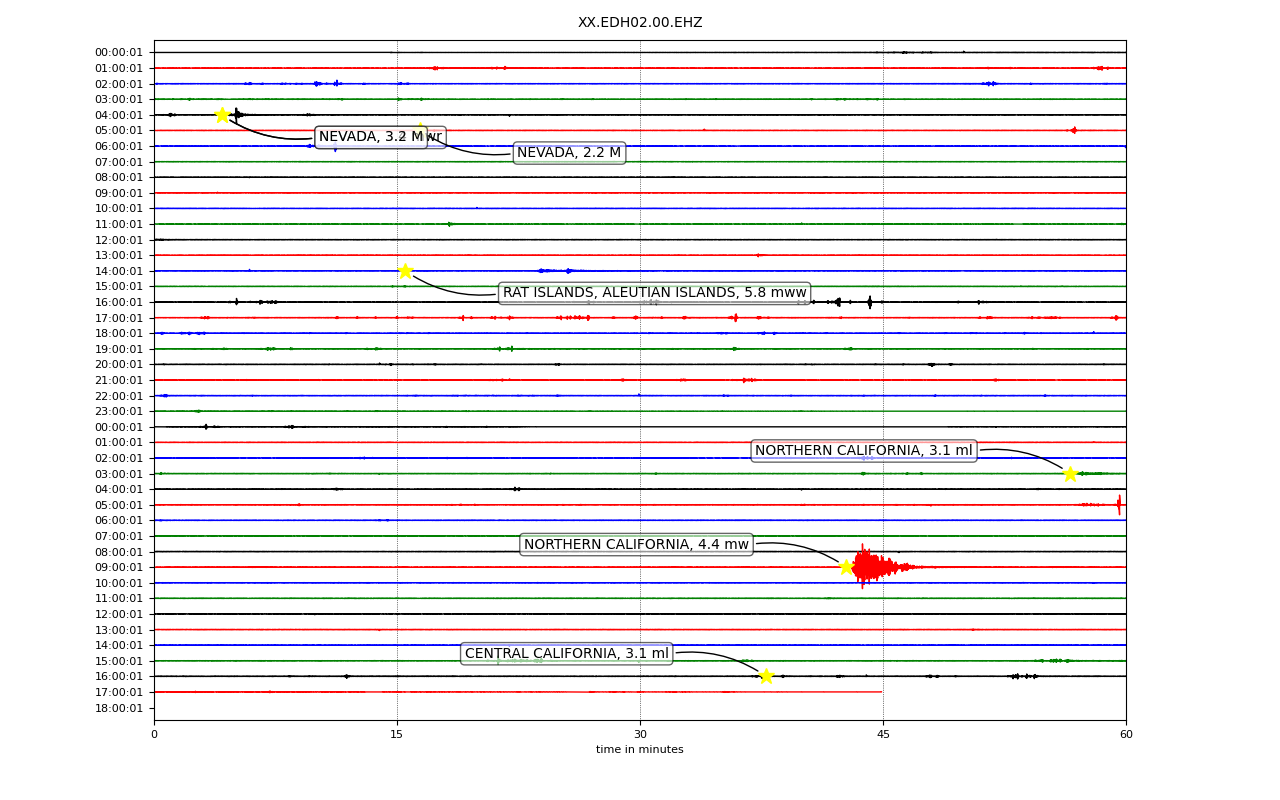1280x800 pixels.
Task: Click the 45 tick on time axis
Action: (x=883, y=735)
